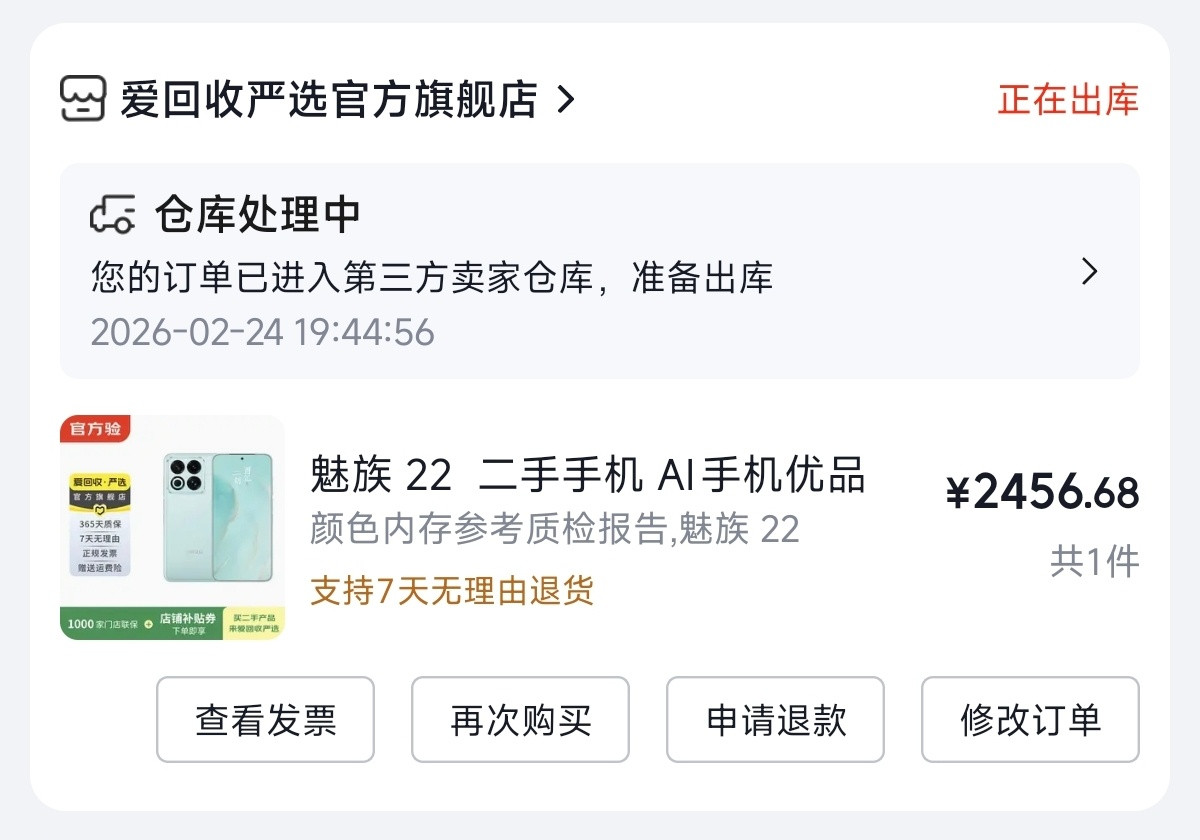The width and height of the screenshot is (1200, 840).
Task: Click the 顺回收·严选 official store badge
Action: tap(100, 487)
